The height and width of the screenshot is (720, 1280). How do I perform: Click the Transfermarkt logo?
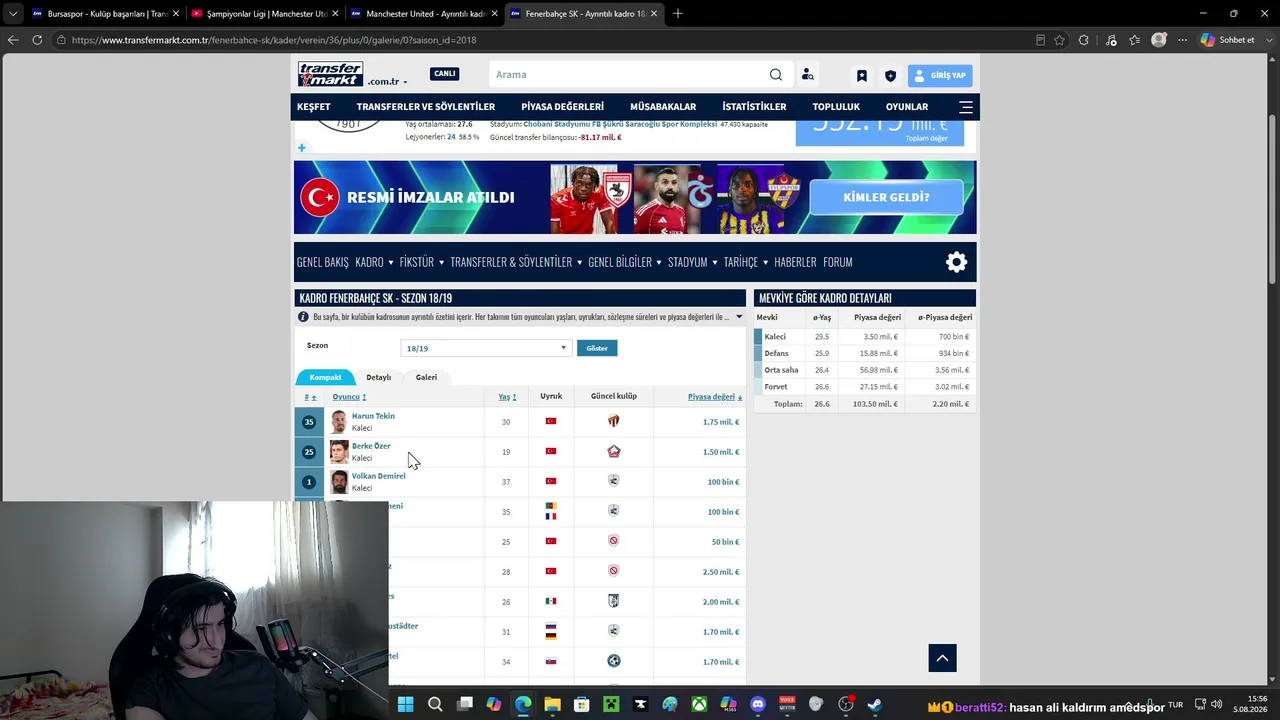330,74
